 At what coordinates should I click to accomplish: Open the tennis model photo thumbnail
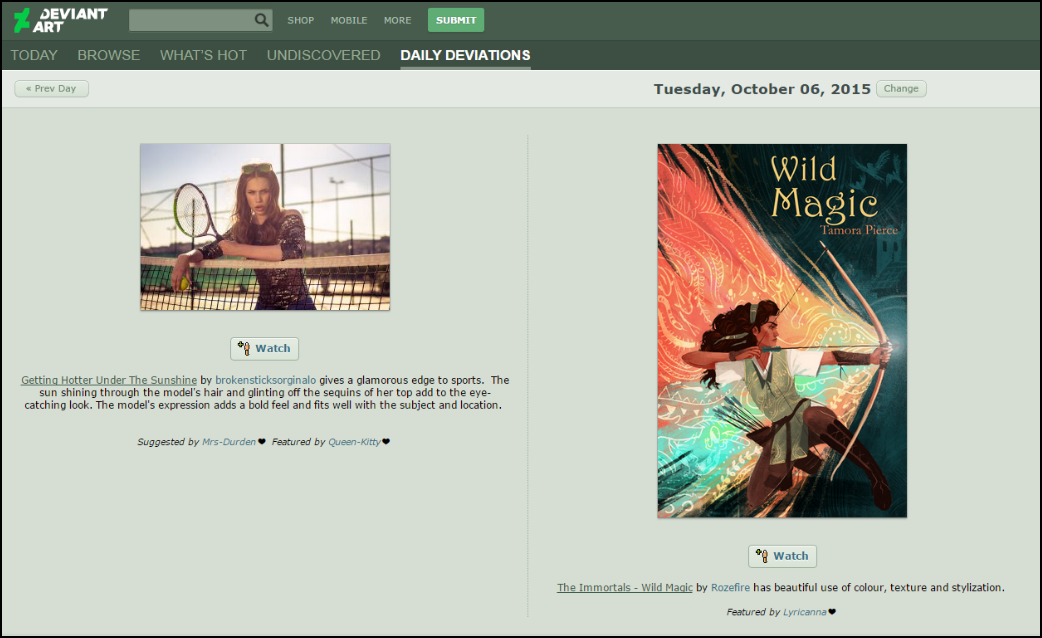tap(265, 227)
